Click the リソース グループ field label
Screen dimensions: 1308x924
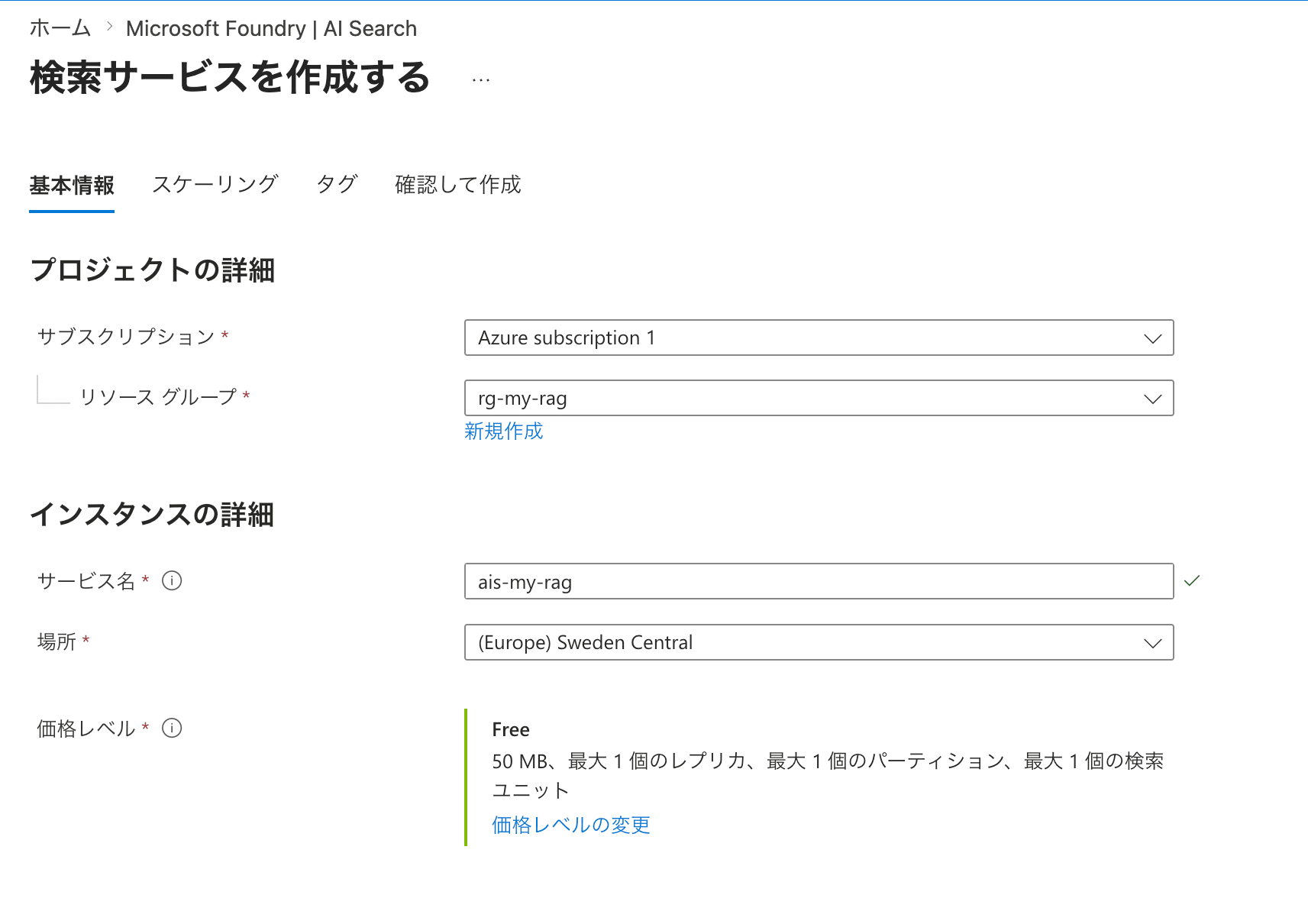click(x=158, y=397)
